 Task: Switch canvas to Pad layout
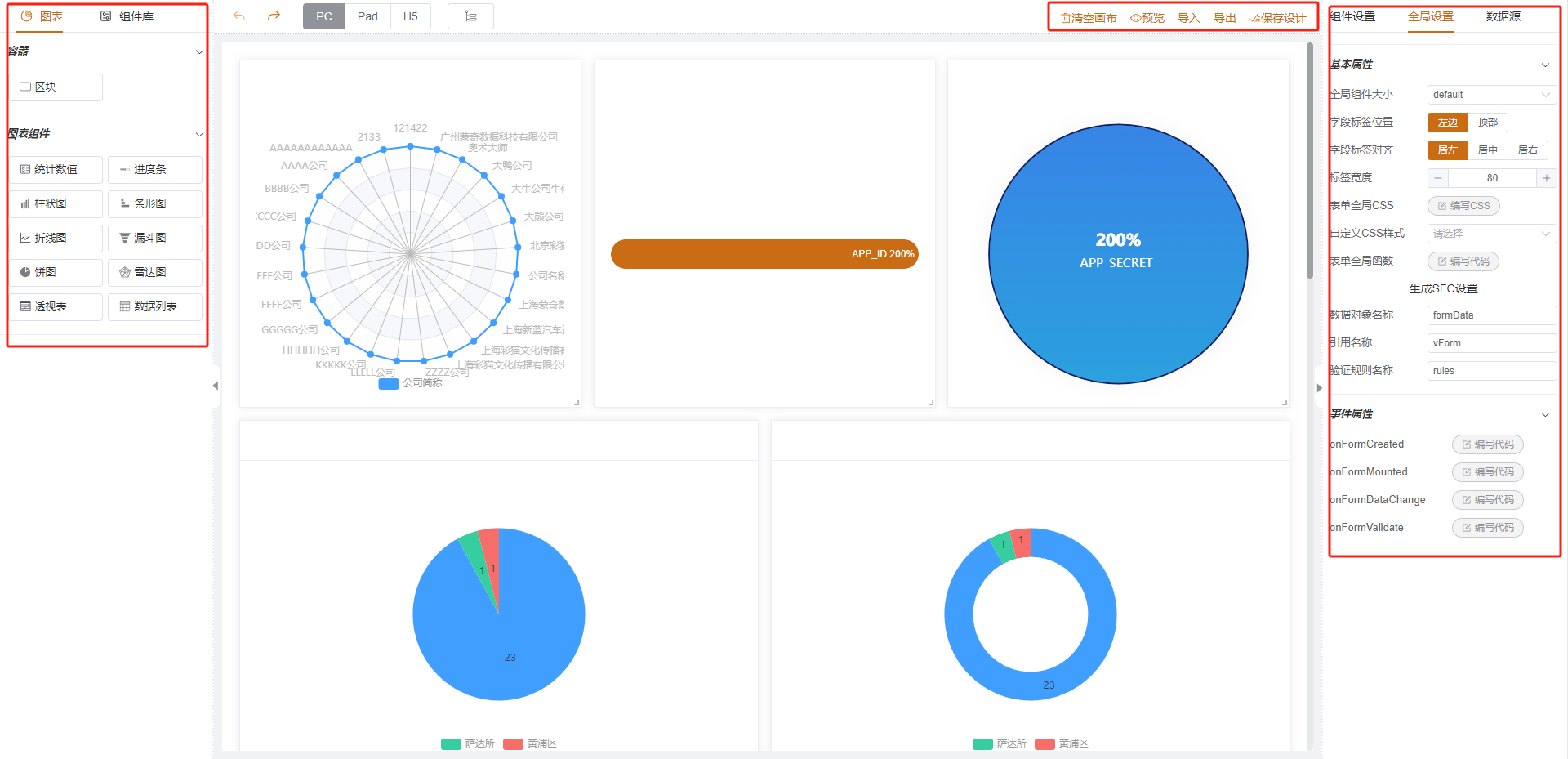pos(367,16)
